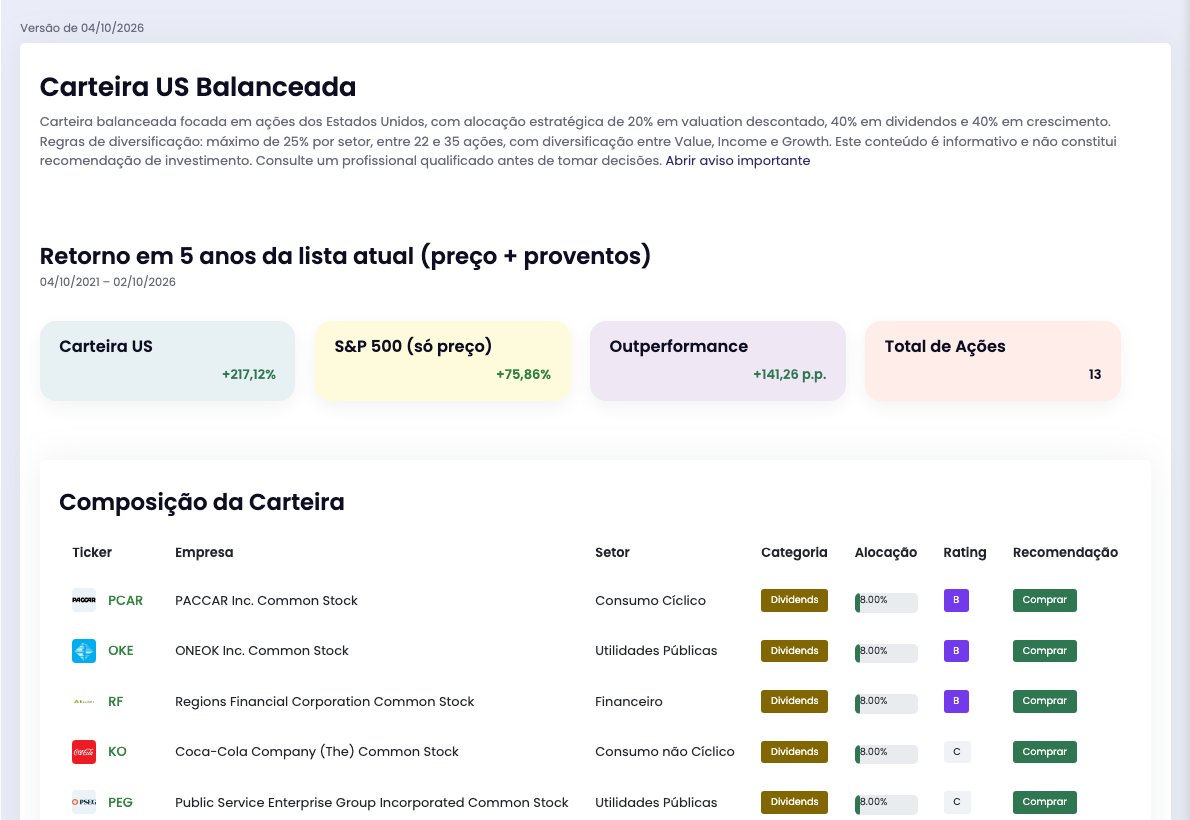
Task: Click Comprar button for PACCAR row
Action: pos(1044,600)
